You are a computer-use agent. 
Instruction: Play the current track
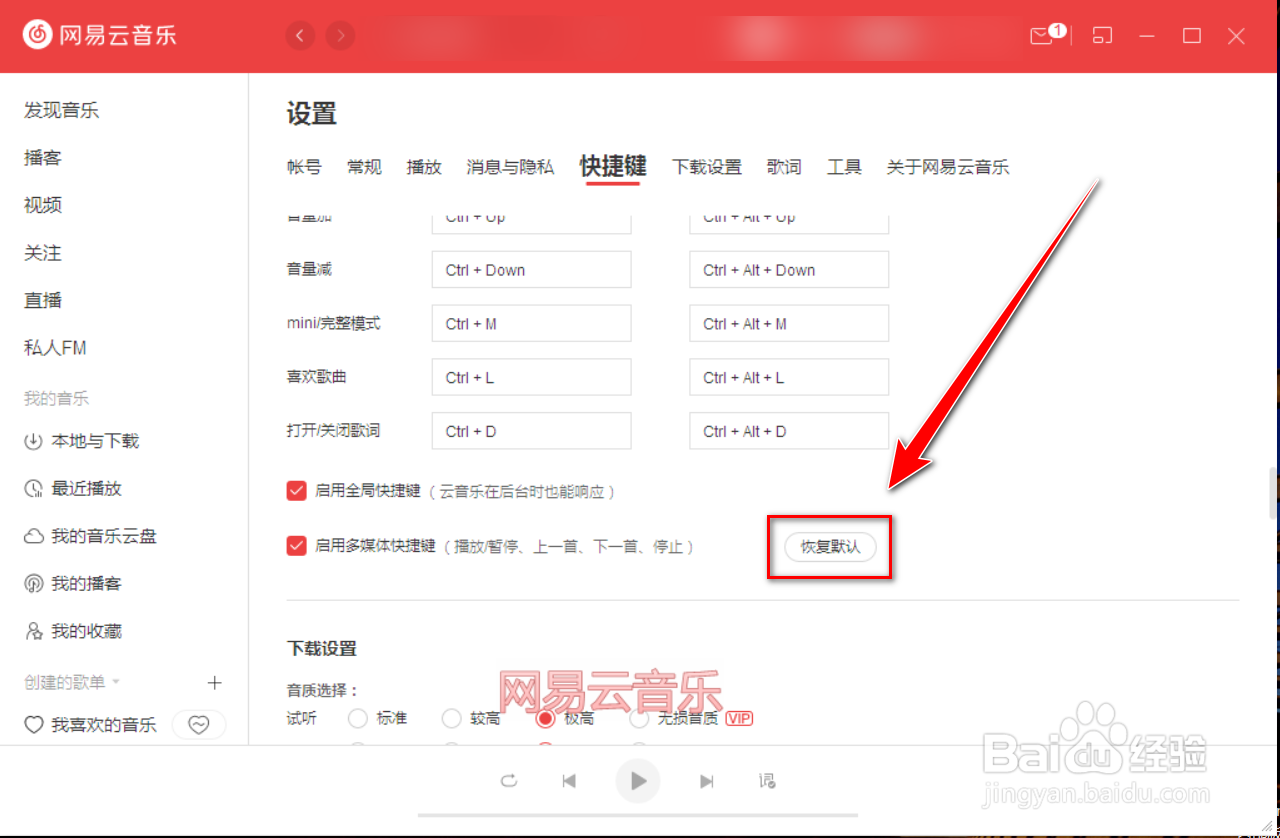point(638,781)
